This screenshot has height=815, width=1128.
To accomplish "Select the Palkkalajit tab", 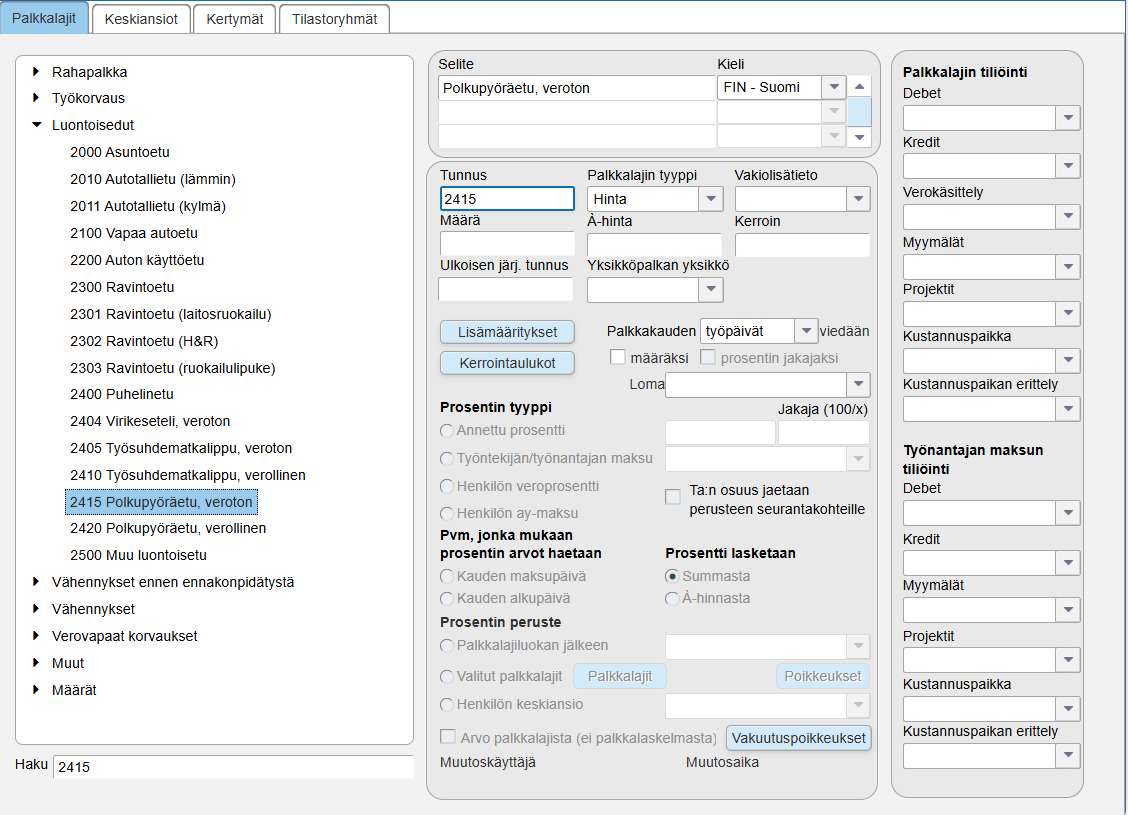I will coord(44,18).
